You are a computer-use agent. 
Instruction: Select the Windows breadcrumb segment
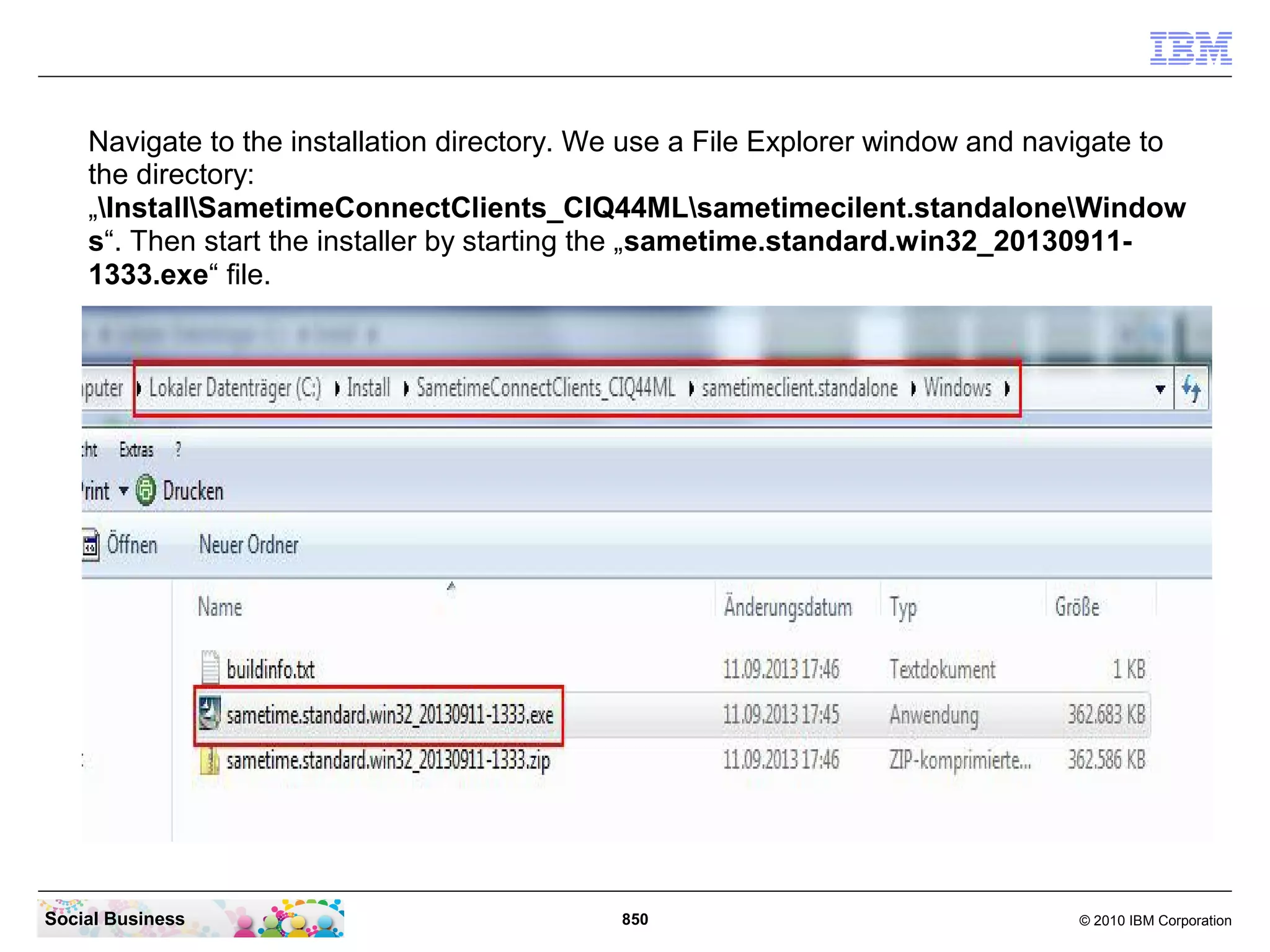[x=957, y=388]
